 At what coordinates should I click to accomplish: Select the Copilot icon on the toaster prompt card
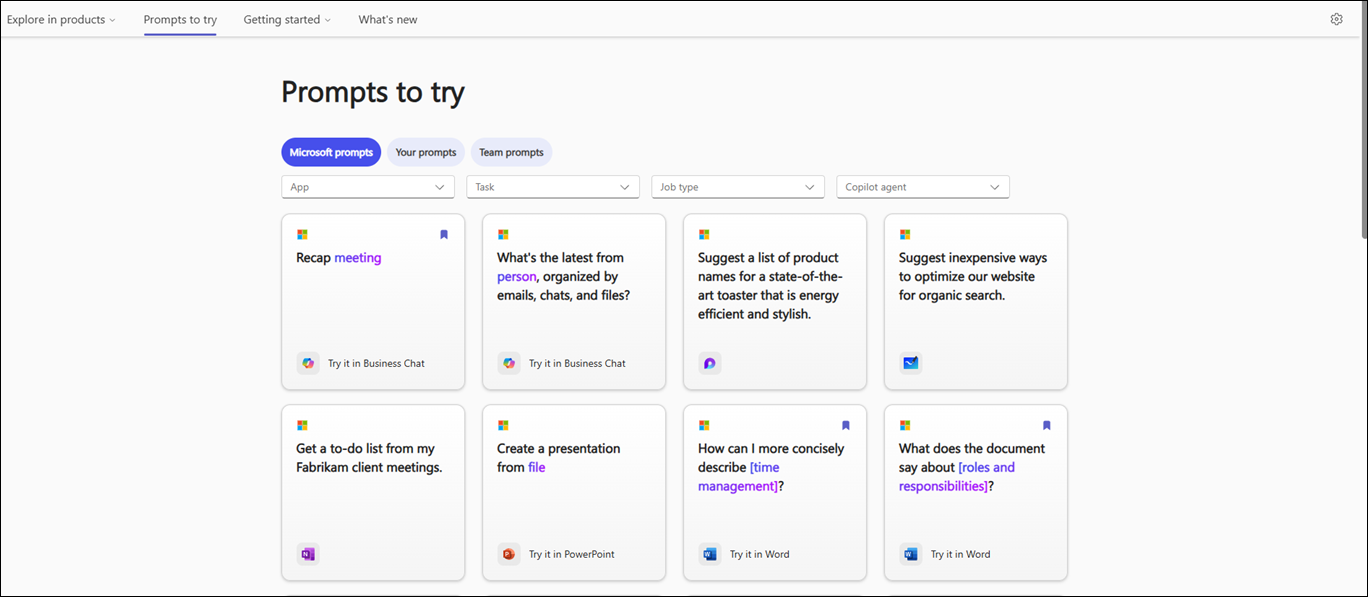coord(709,363)
